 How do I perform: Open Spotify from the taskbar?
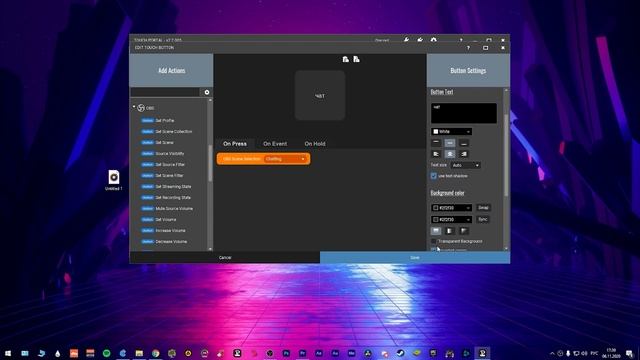106,353
